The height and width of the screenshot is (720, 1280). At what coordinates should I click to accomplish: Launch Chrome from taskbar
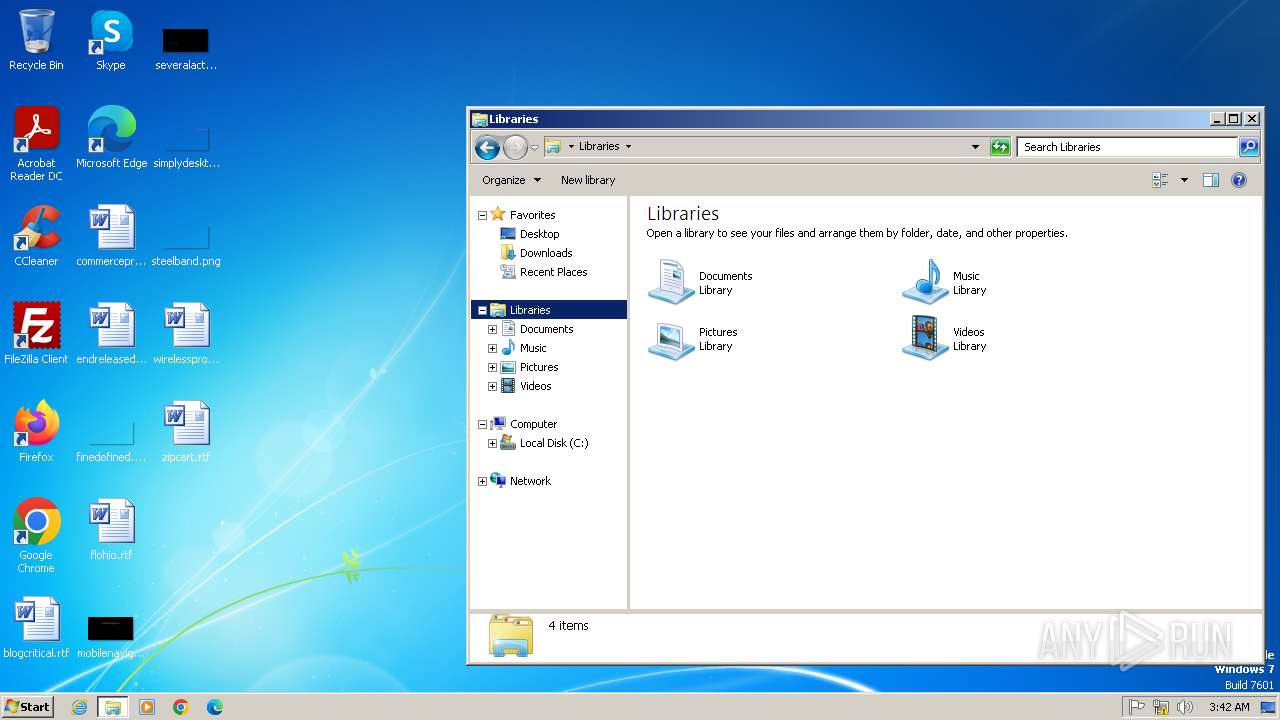[181, 707]
